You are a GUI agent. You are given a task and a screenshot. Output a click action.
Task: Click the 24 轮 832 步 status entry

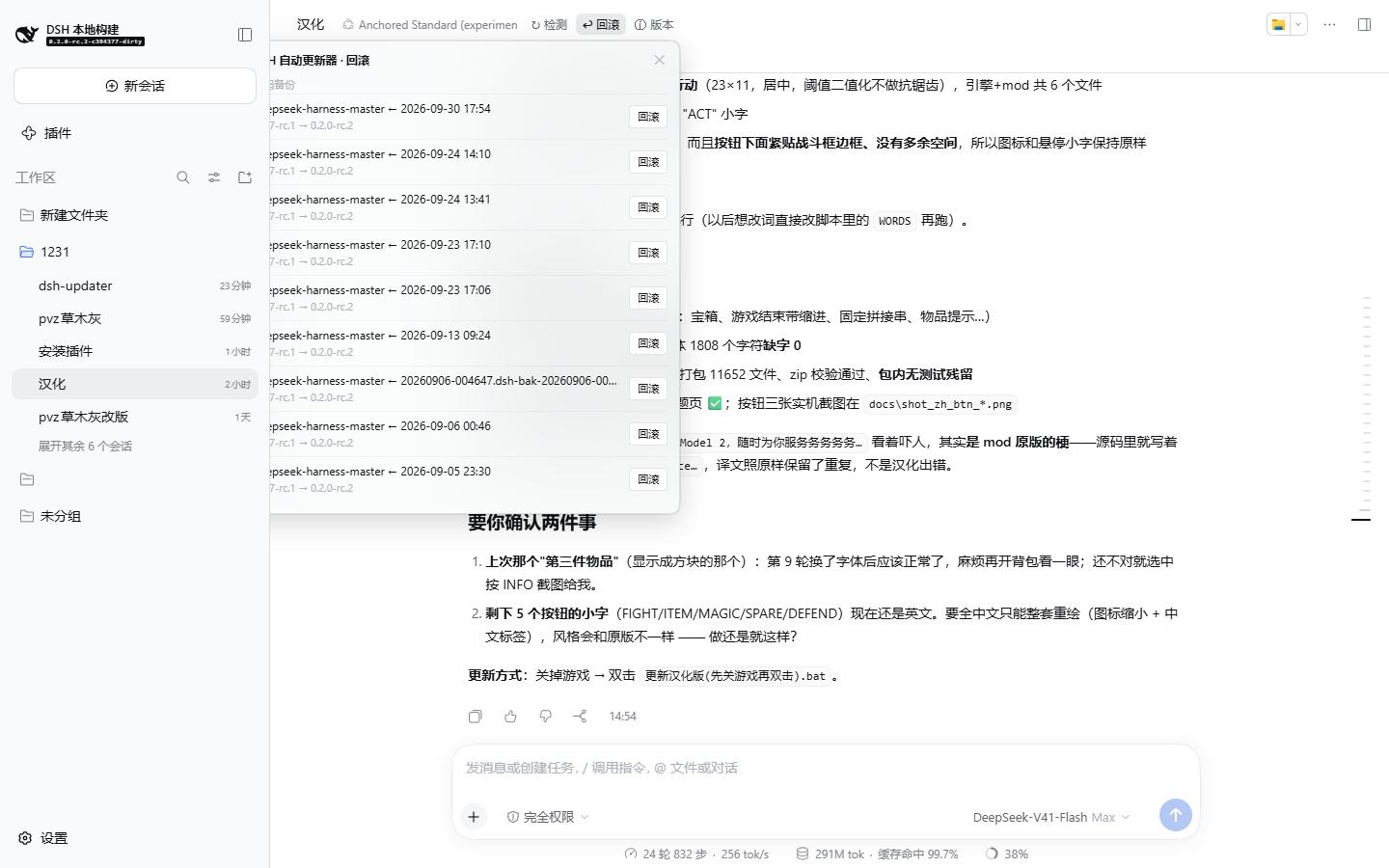click(696, 854)
